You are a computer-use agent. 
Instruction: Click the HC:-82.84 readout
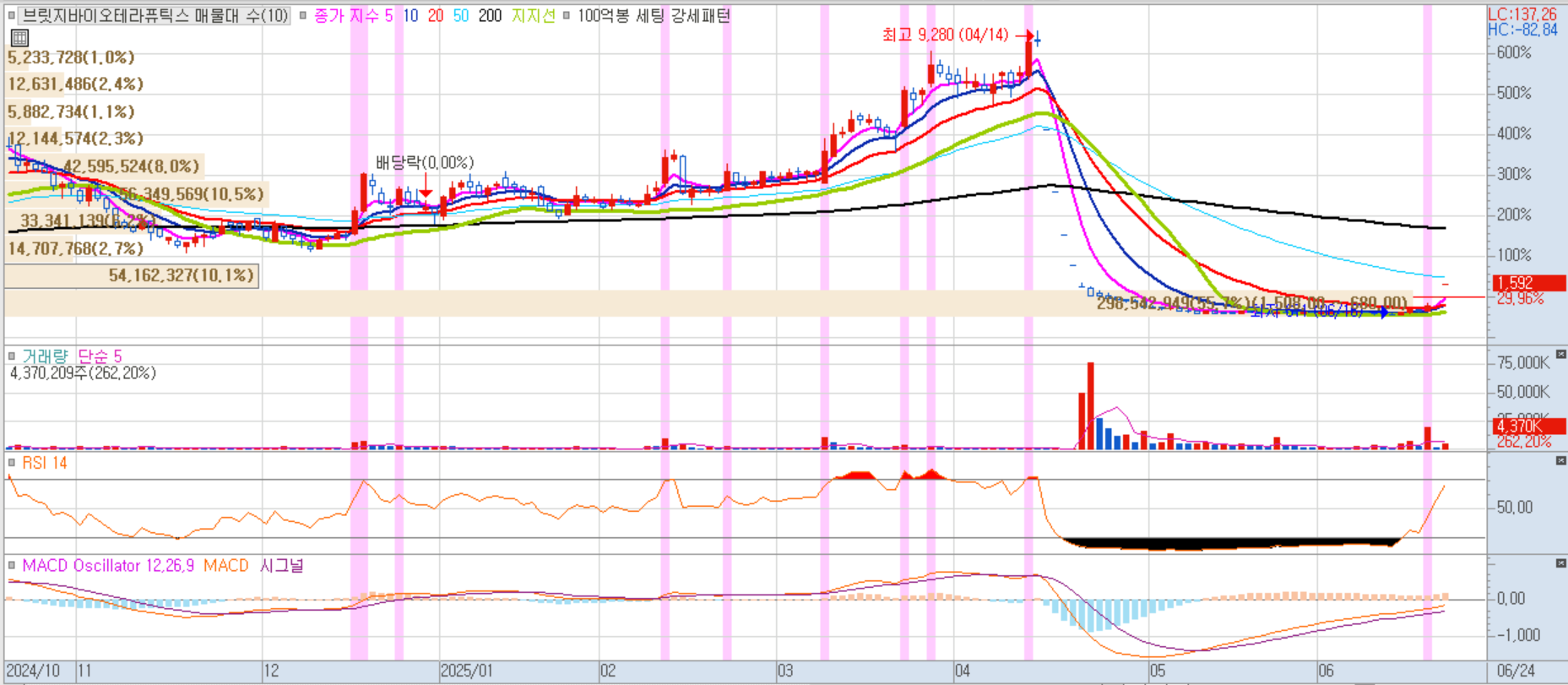[1522, 30]
